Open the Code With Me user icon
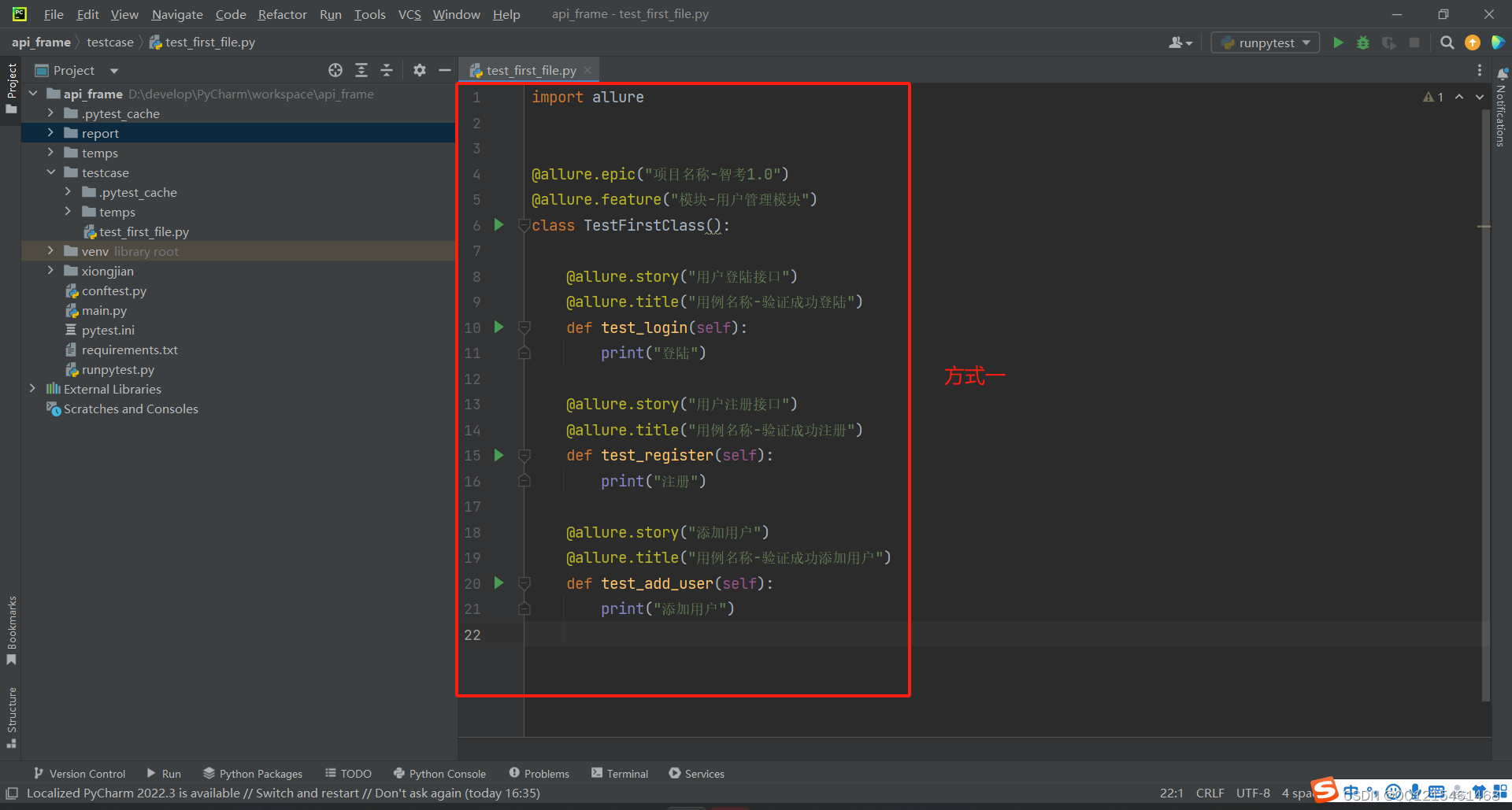The image size is (1512, 810). point(1180,43)
